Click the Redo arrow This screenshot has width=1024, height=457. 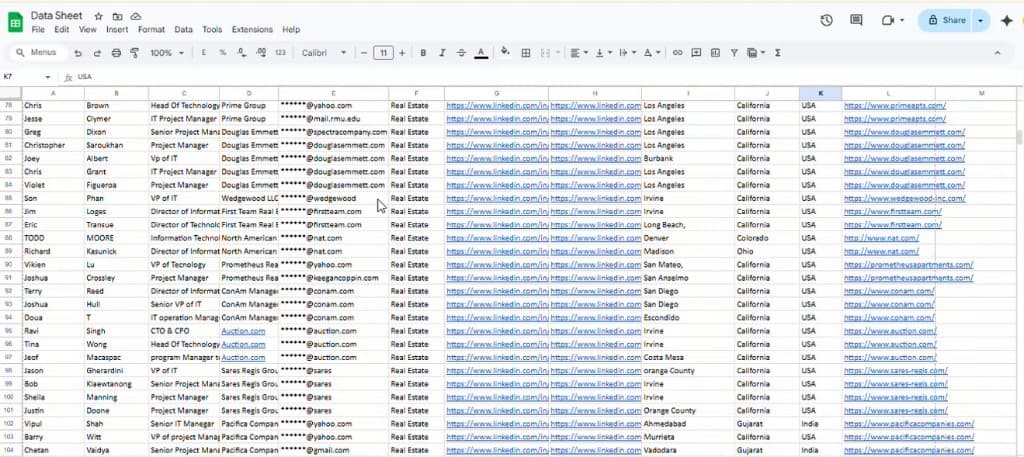coord(97,53)
